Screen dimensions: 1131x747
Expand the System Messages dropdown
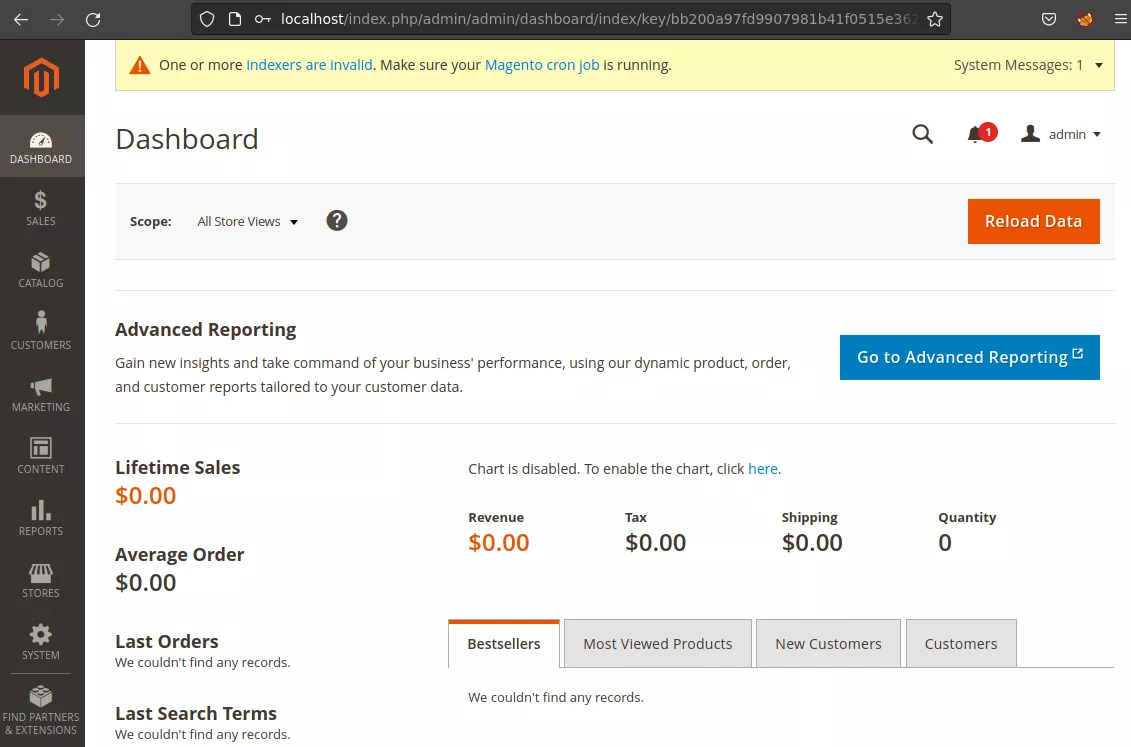pos(1029,64)
